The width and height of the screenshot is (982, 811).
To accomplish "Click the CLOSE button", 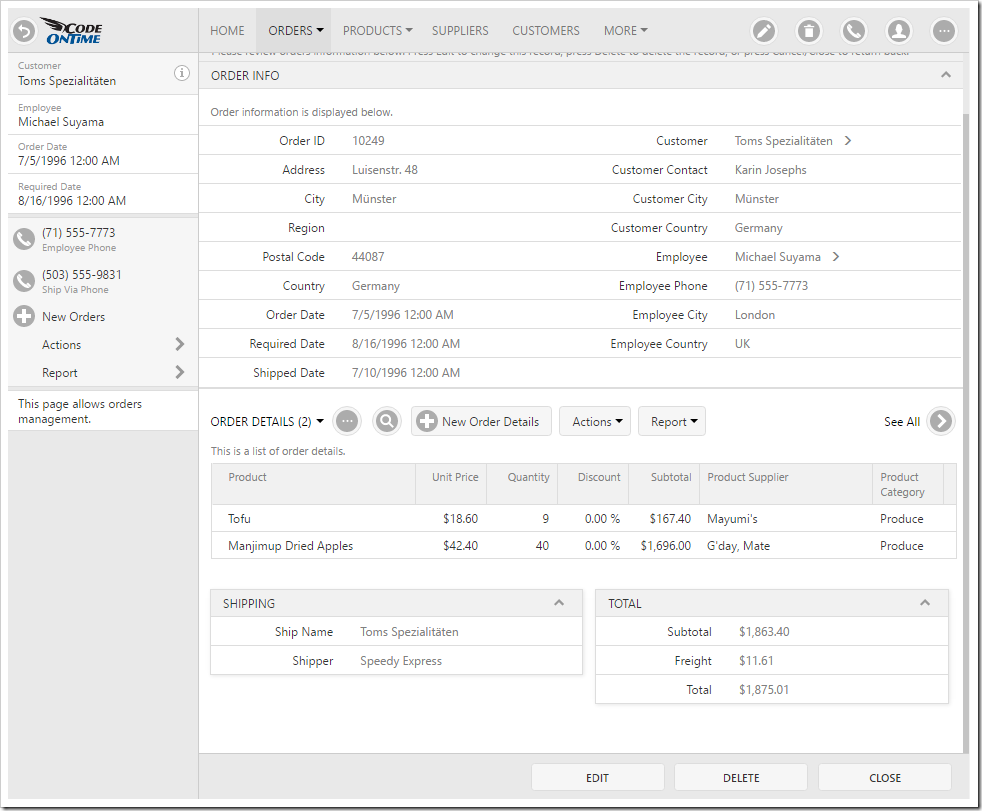I will 885,778.
